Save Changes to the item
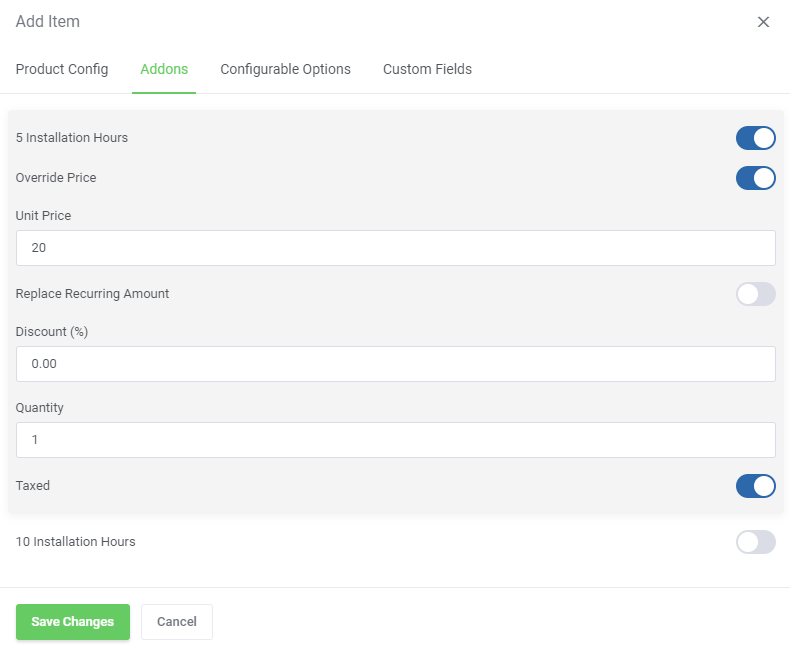This screenshot has height=656, width=790. 73,622
